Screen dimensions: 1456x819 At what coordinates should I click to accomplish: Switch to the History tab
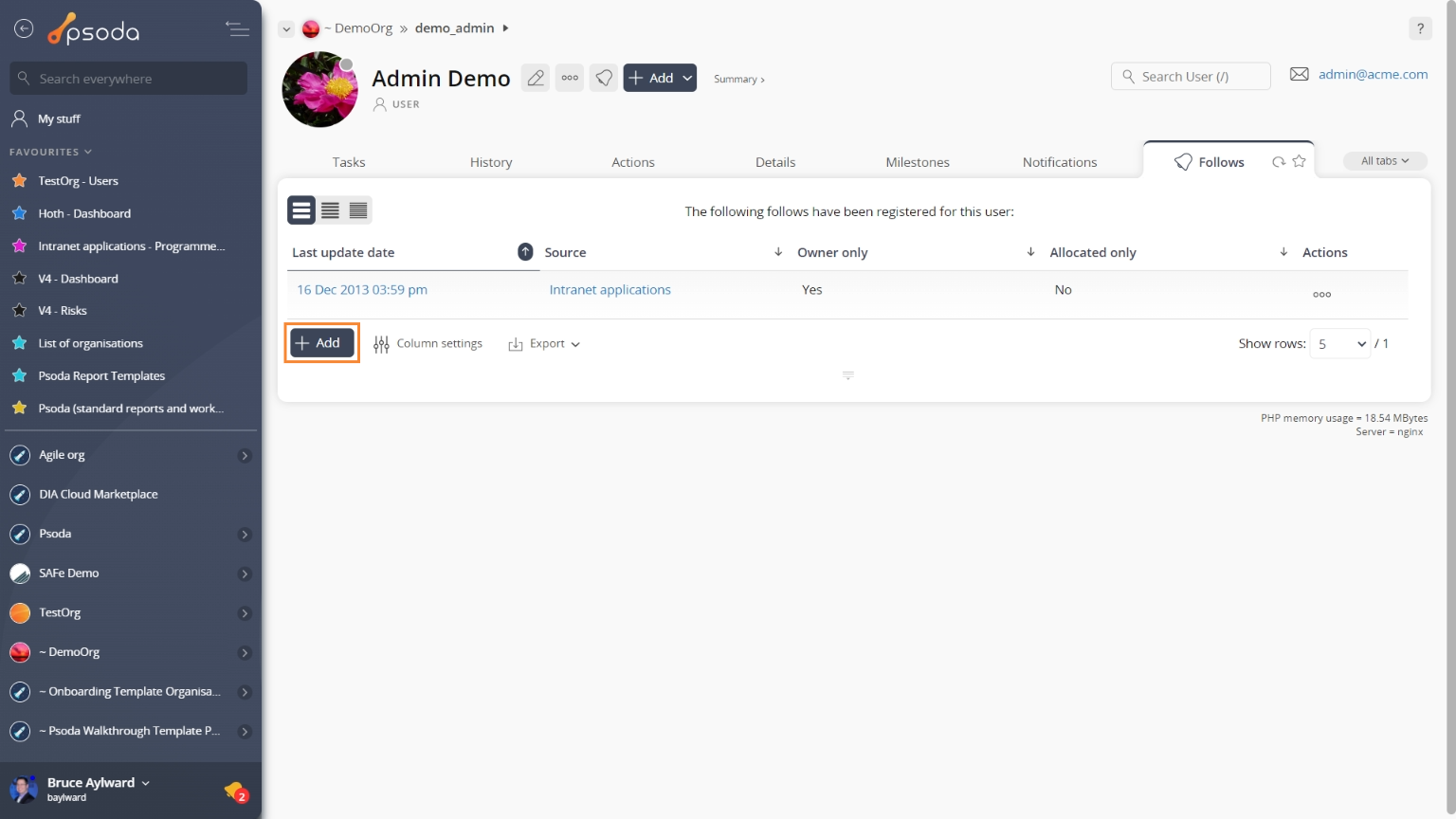pos(491,163)
